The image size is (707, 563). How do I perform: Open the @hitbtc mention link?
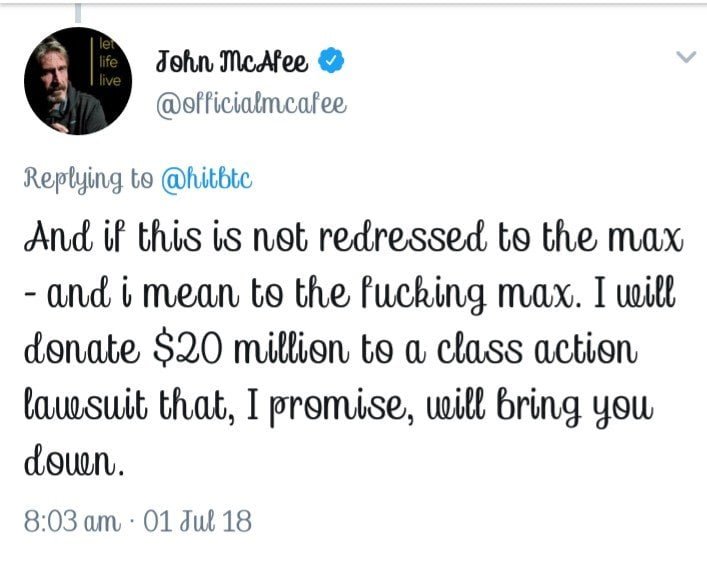click(x=207, y=180)
